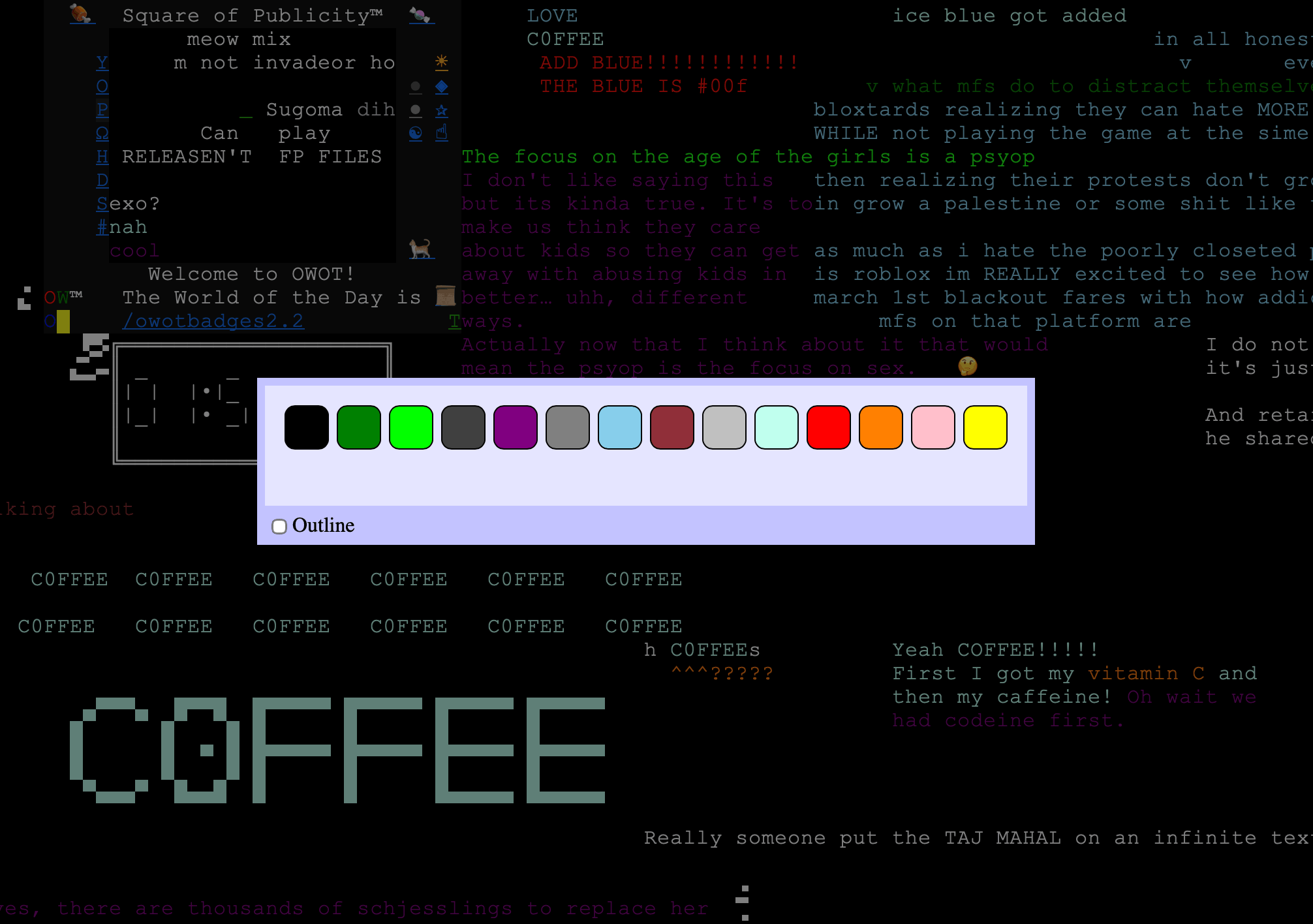Click the cat emoji link

tap(420, 249)
